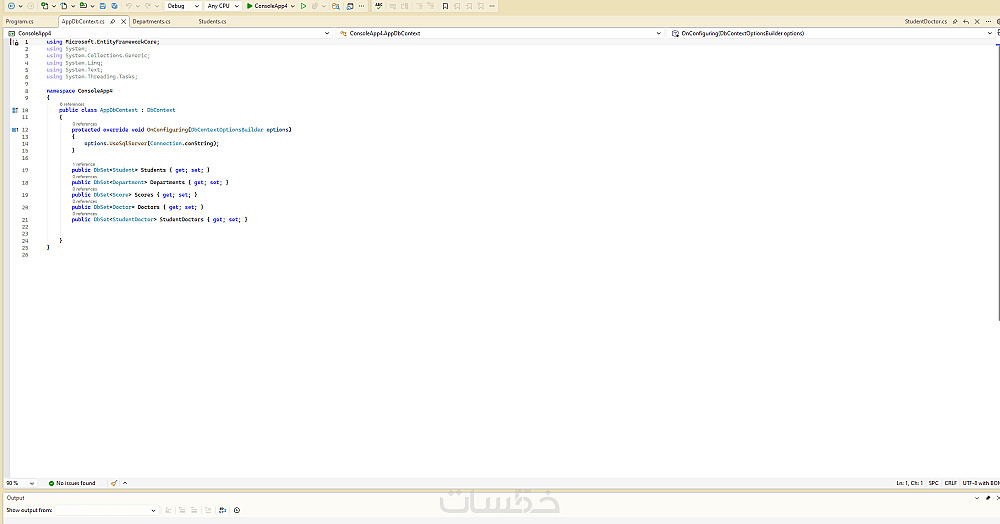Click Microsoft.EntityFrameworkCore using line
This screenshot has height=524, width=1000.
tap(103, 42)
